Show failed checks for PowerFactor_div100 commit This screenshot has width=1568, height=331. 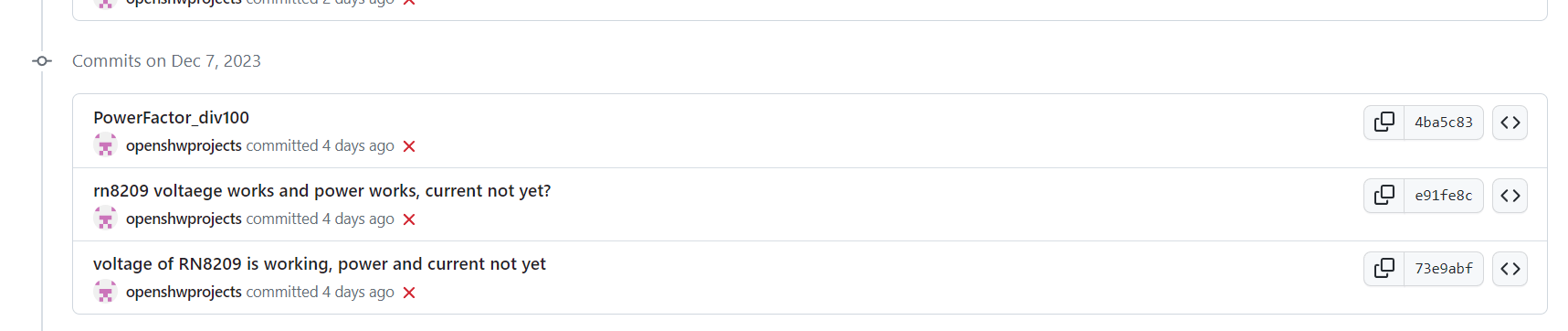(409, 146)
